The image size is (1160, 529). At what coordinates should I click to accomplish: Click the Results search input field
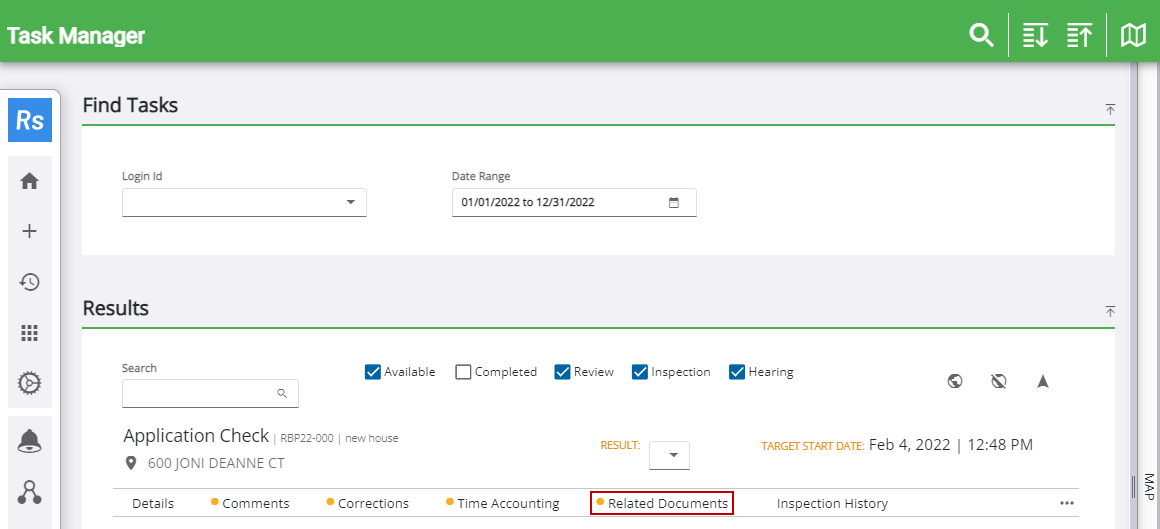(200, 394)
